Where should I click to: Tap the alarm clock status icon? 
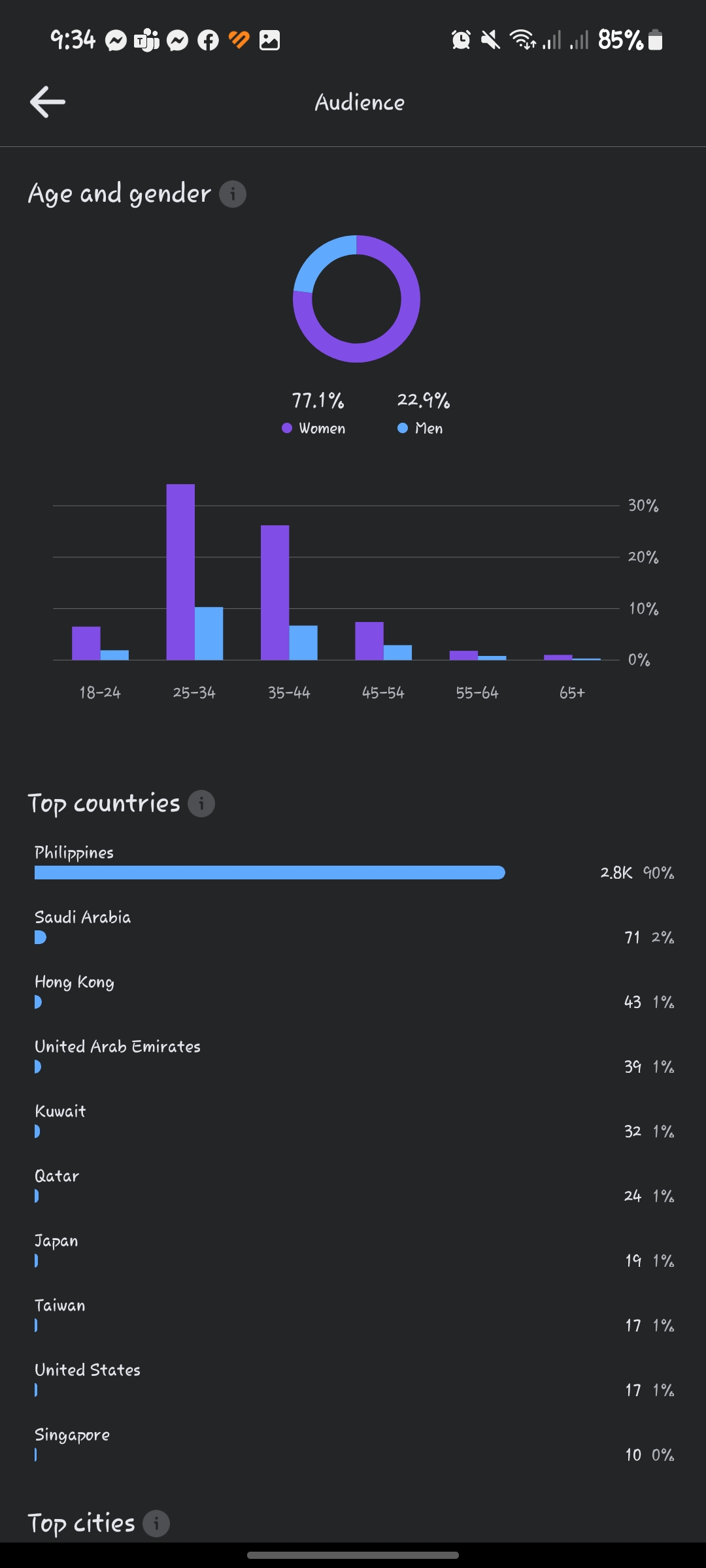(461, 41)
